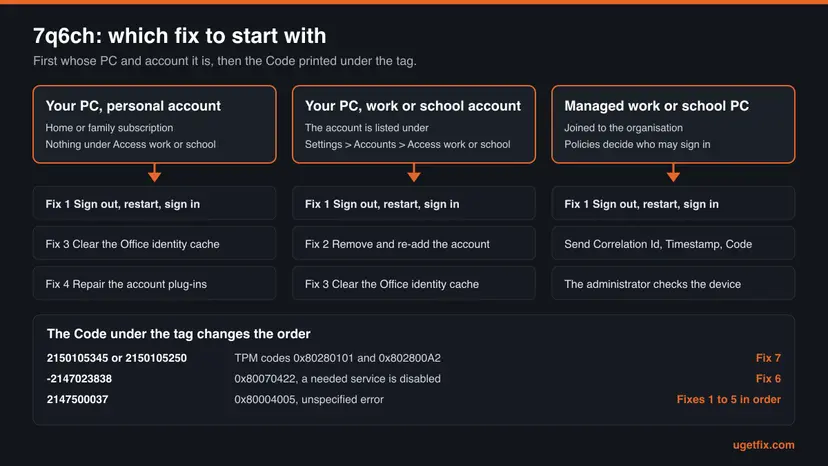
Task: Click 'The administrator checks the device' box
Action: click(x=673, y=284)
